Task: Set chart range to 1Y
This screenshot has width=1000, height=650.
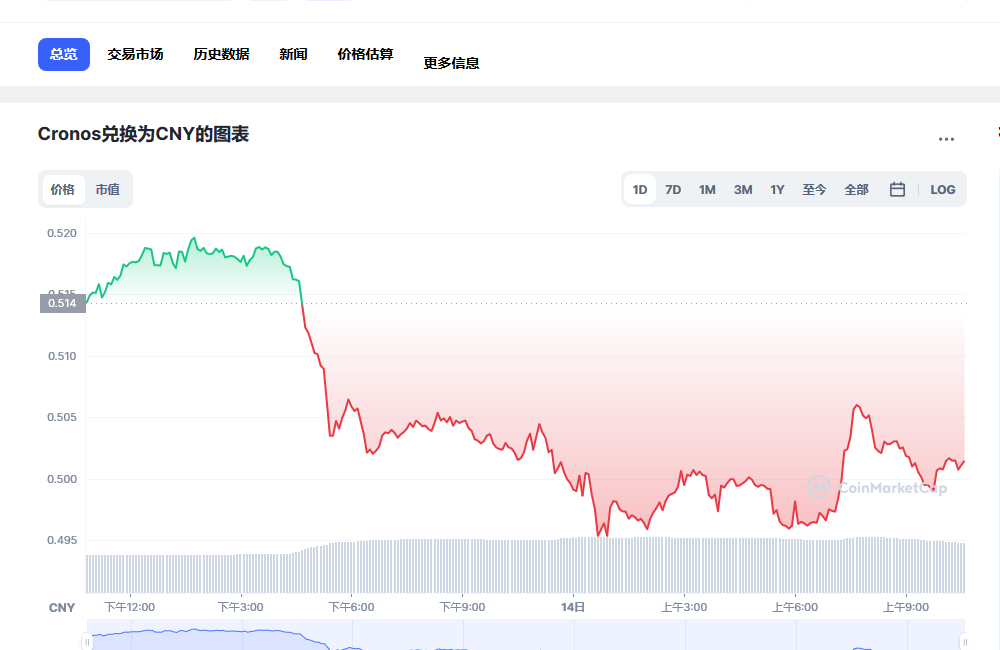Action: click(777, 189)
